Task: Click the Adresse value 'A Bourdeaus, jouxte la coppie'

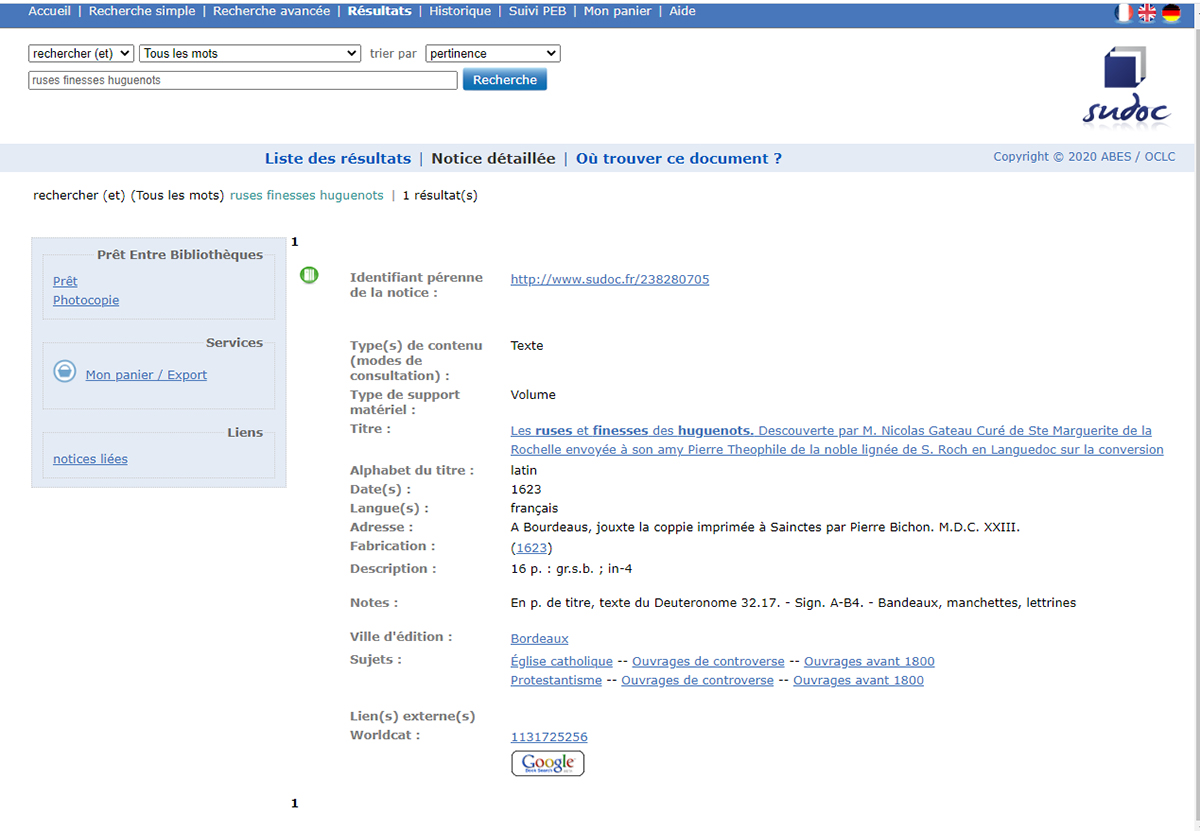Action: [x=765, y=527]
